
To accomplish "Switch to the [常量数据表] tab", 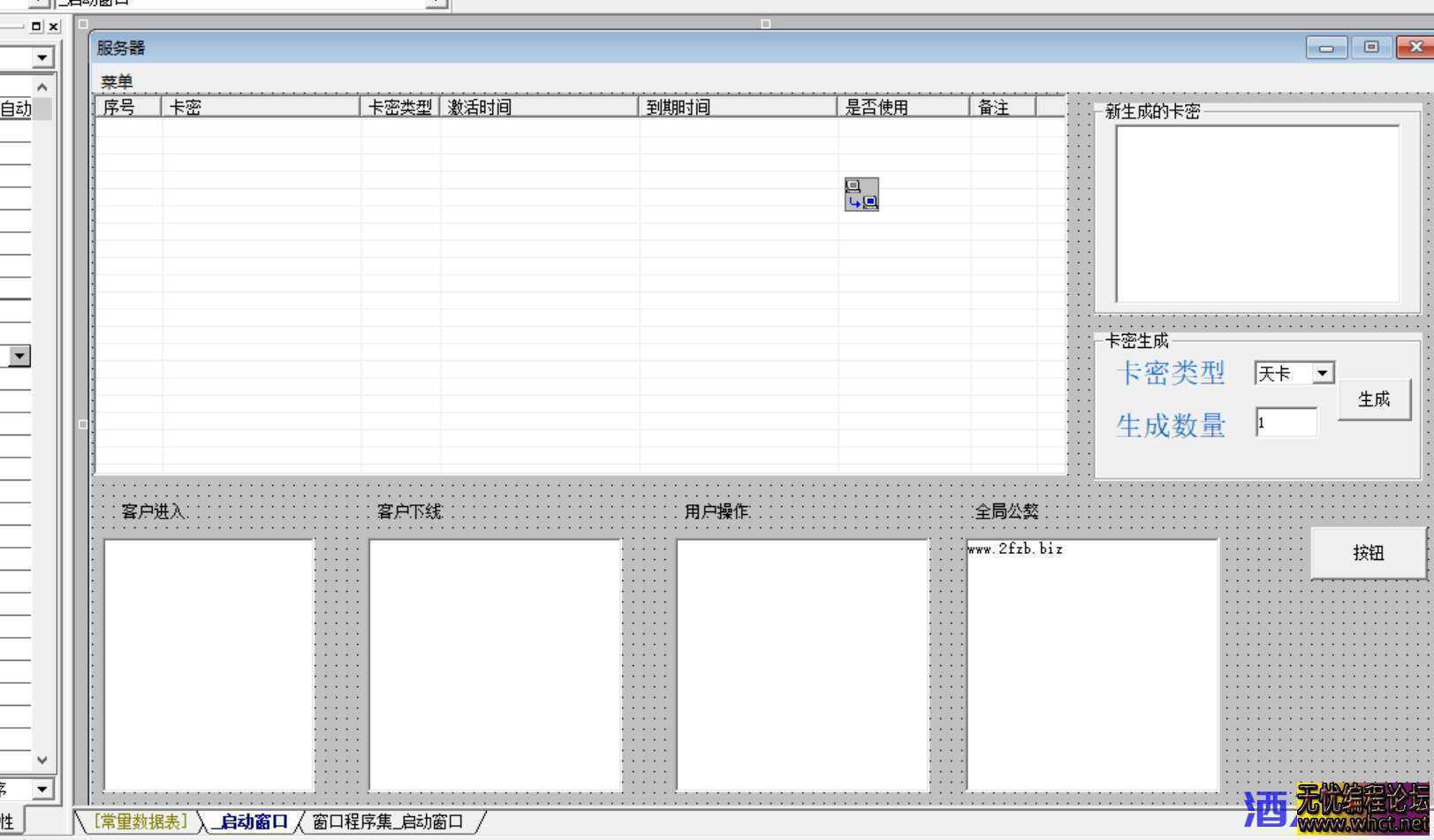I will [x=141, y=822].
